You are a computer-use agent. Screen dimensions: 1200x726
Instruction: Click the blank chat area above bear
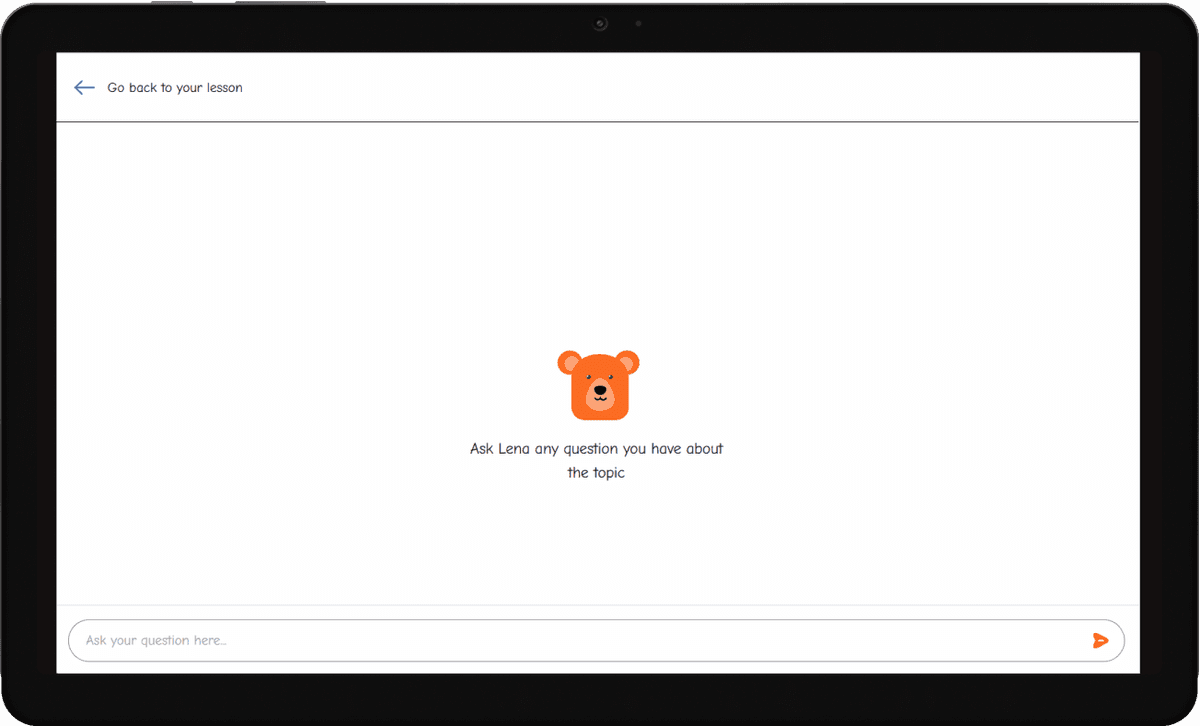(598, 230)
